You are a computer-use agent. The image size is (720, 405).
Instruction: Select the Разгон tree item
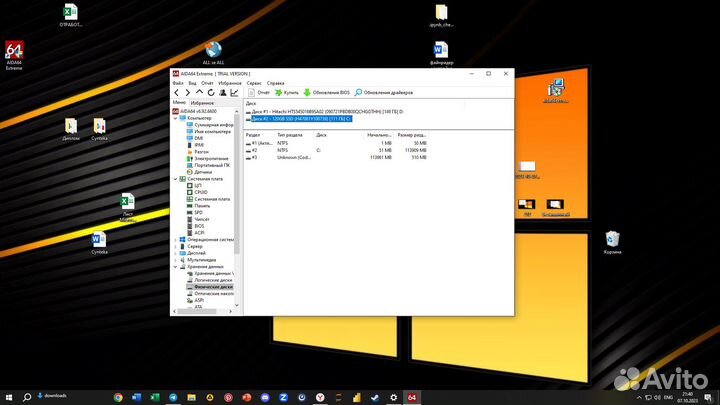pos(197,152)
